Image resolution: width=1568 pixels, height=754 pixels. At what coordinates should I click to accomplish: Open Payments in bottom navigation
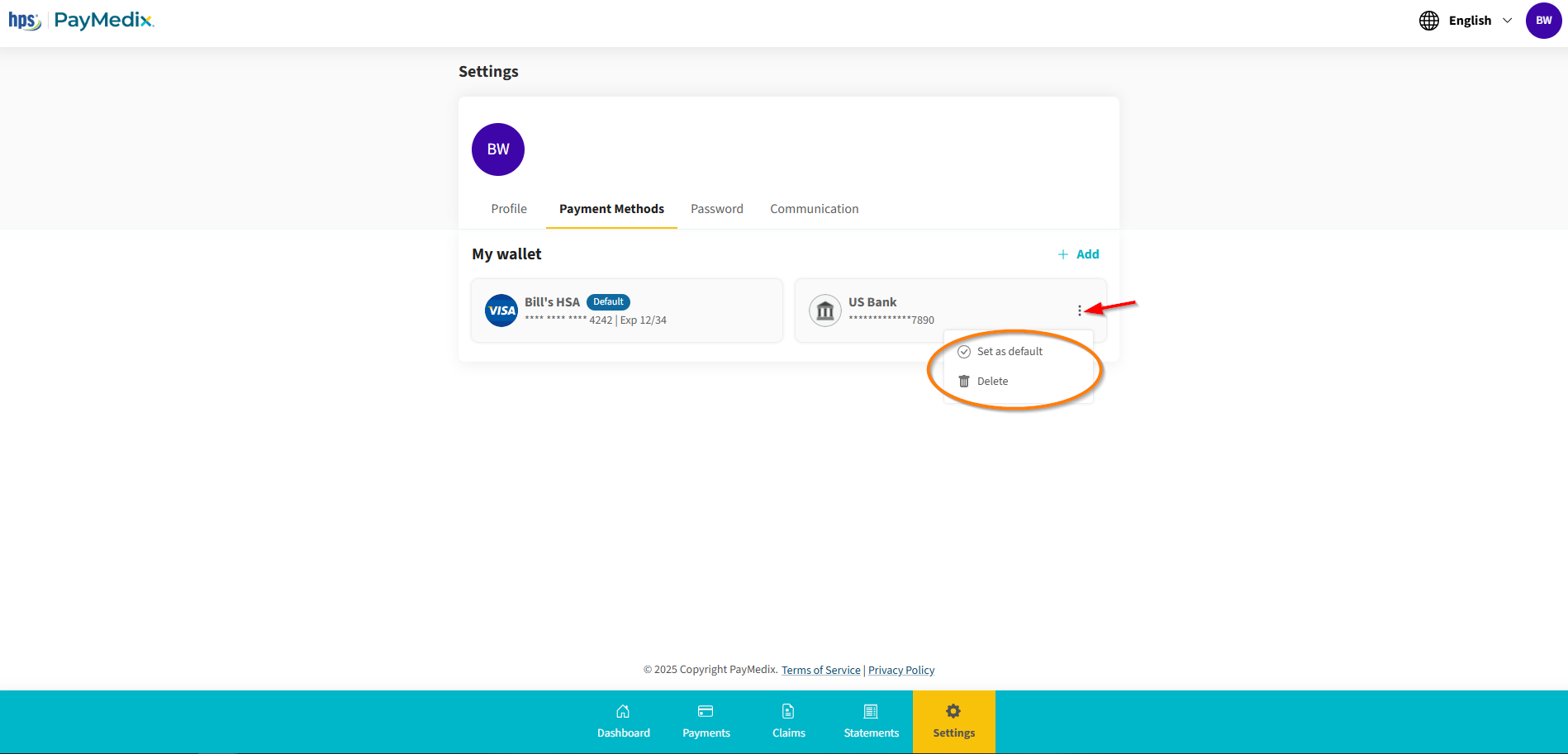[x=706, y=722]
